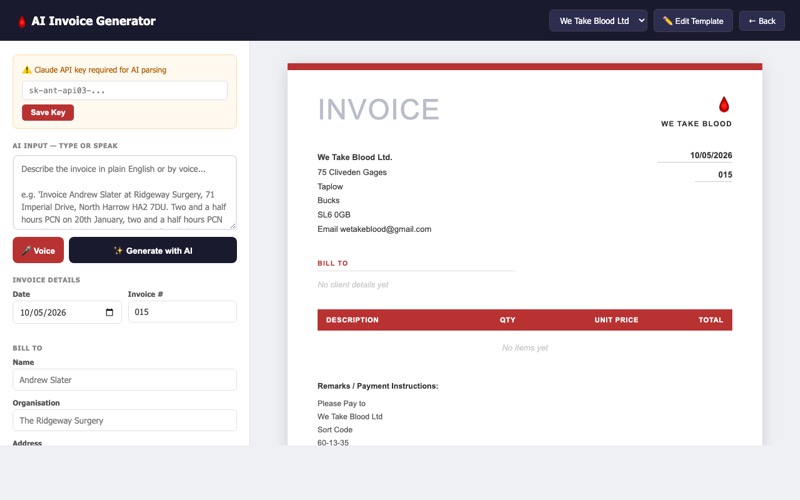Click the Organisation label

coord(36,403)
